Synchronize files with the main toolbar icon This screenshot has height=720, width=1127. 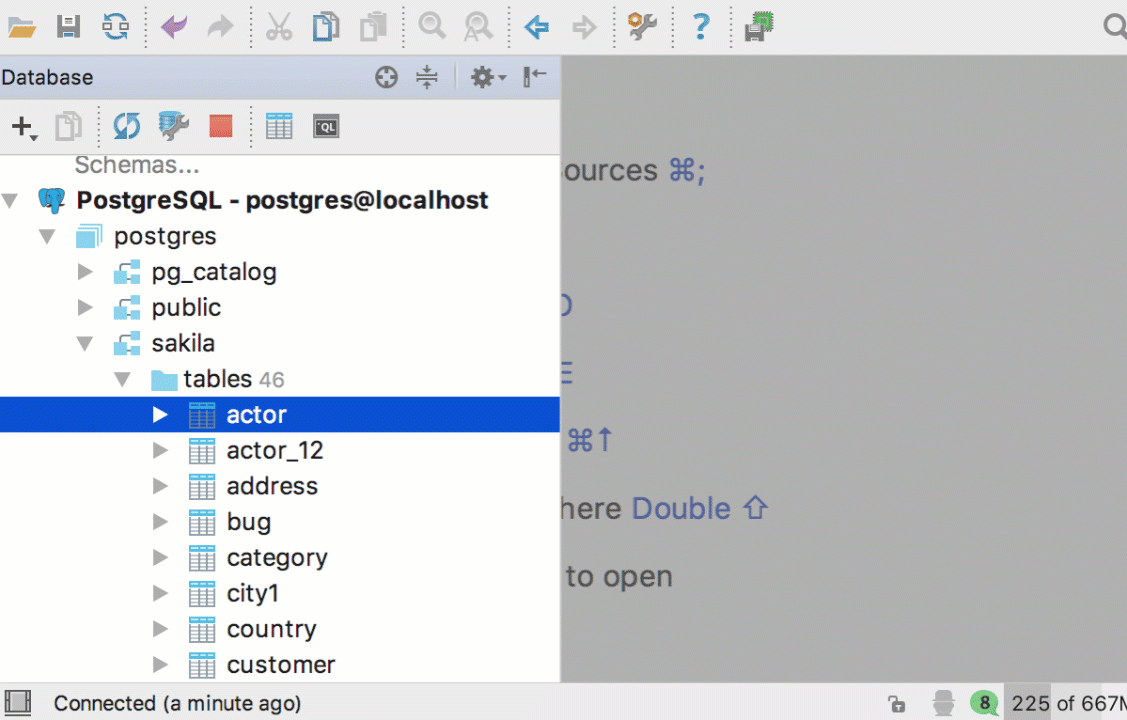tap(115, 27)
